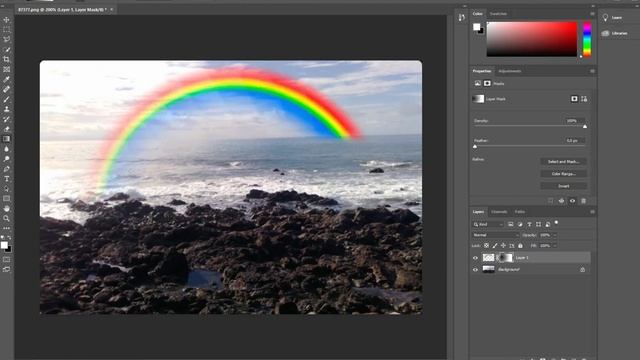
Task: Select the Dodge tool
Action: 7,159
